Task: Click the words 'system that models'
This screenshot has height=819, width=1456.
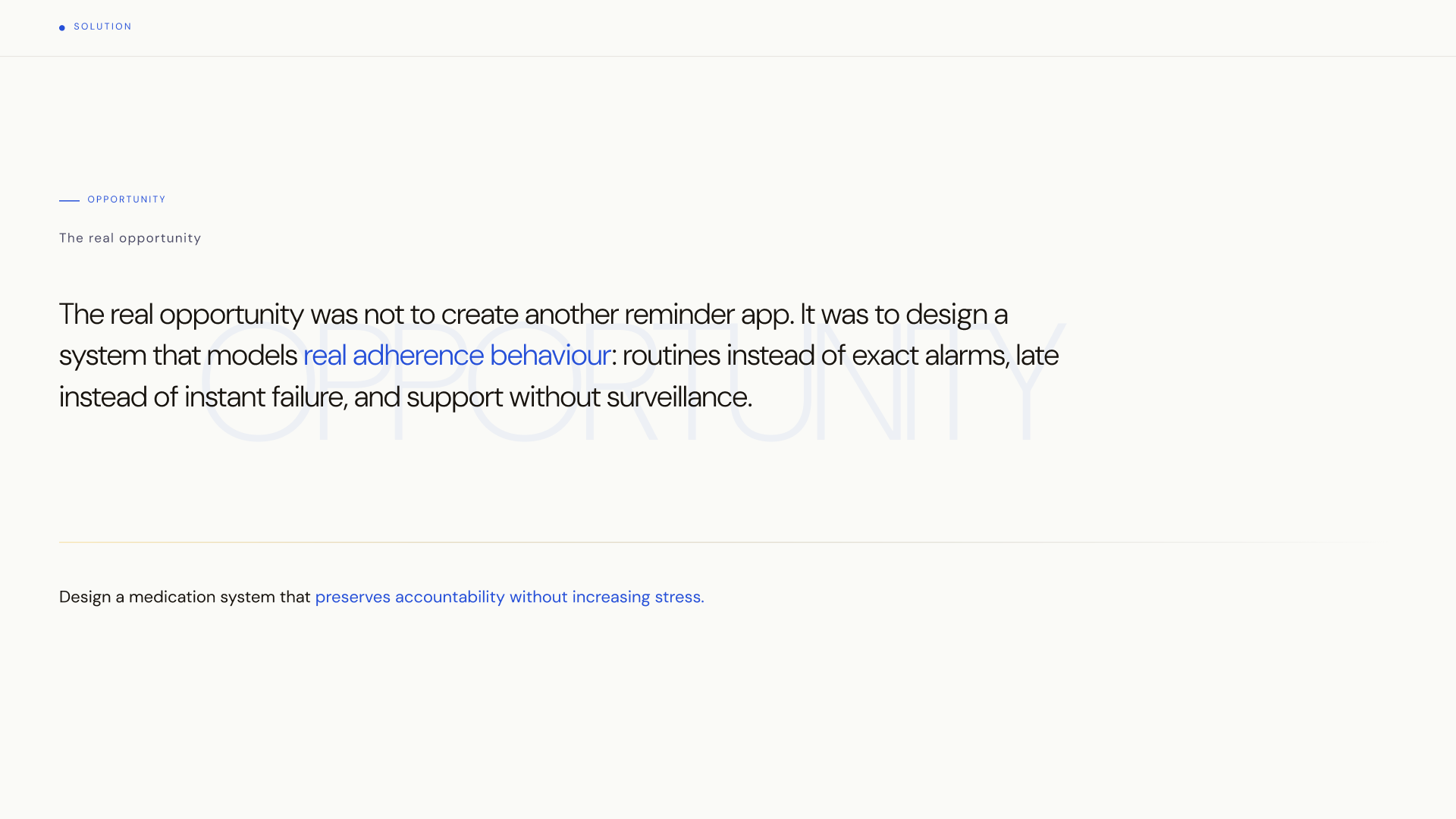Action: (x=178, y=356)
